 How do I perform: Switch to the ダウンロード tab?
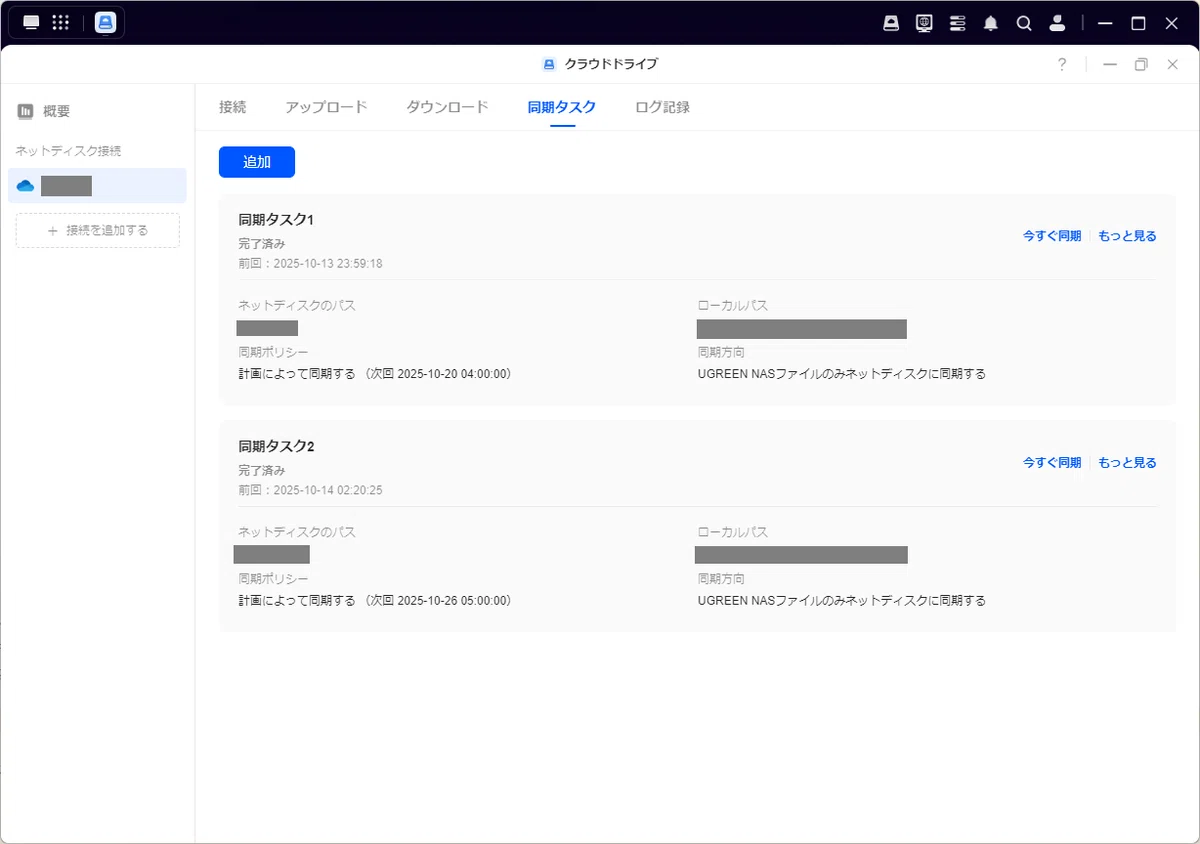[447, 107]
